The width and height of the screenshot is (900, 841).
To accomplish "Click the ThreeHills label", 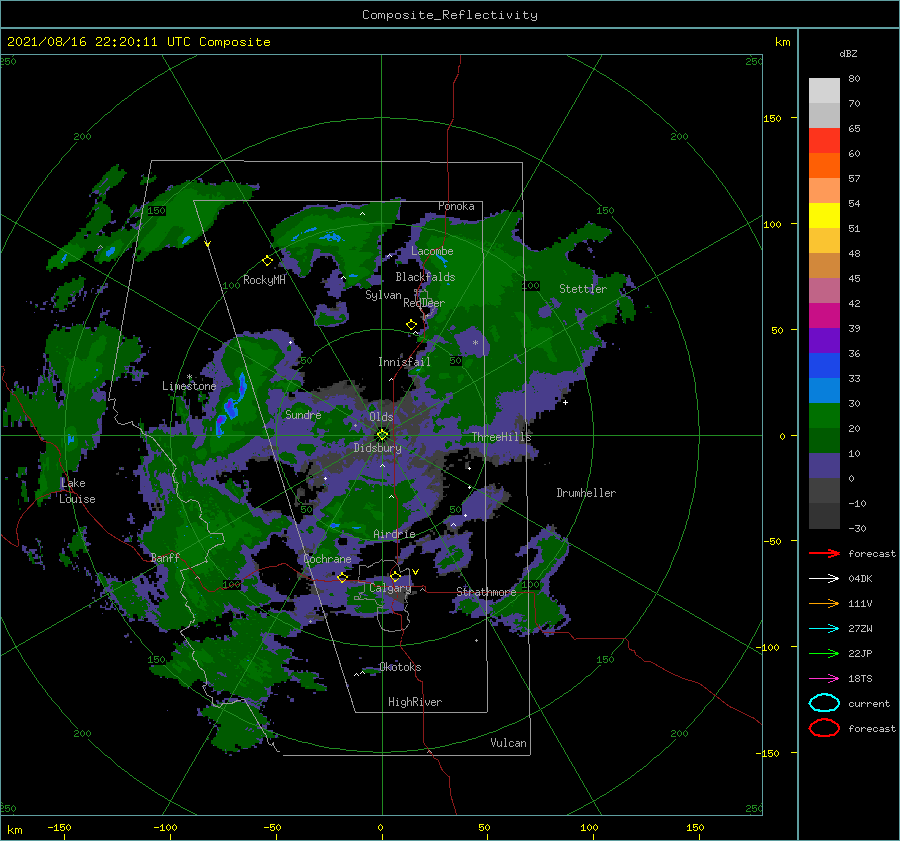I will [x=501, y=437].
